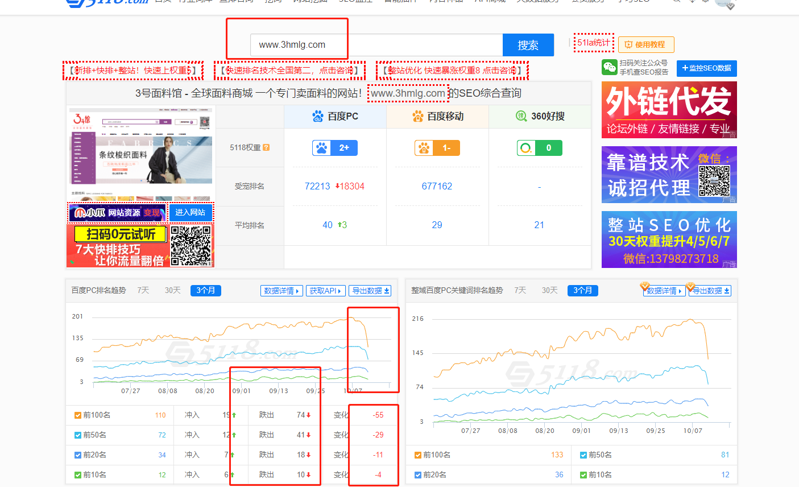Toggle 前20名 checkbox in 百度PC排名趋势

[x=77, y=455]
